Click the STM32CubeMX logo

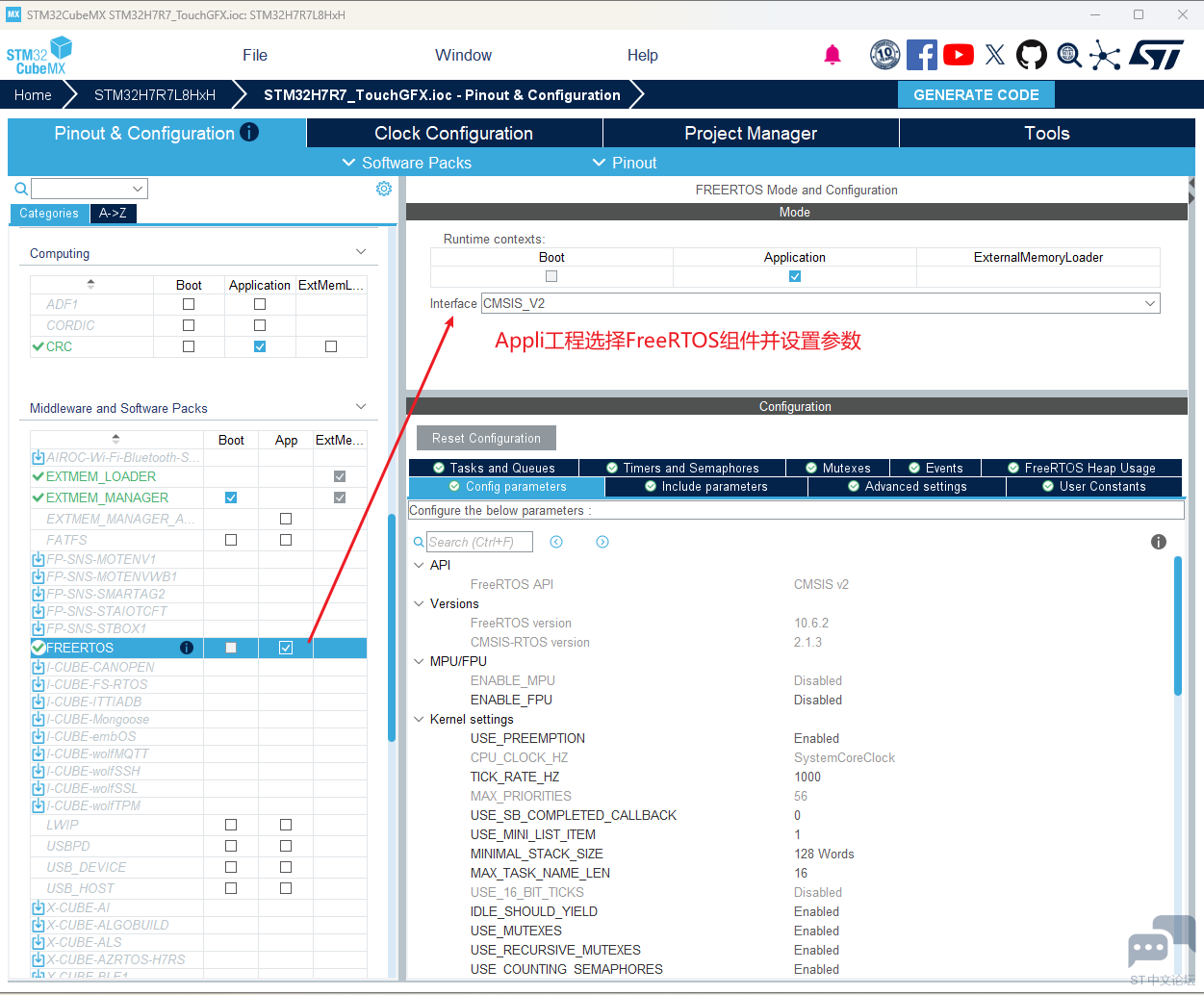click(39, 56)
